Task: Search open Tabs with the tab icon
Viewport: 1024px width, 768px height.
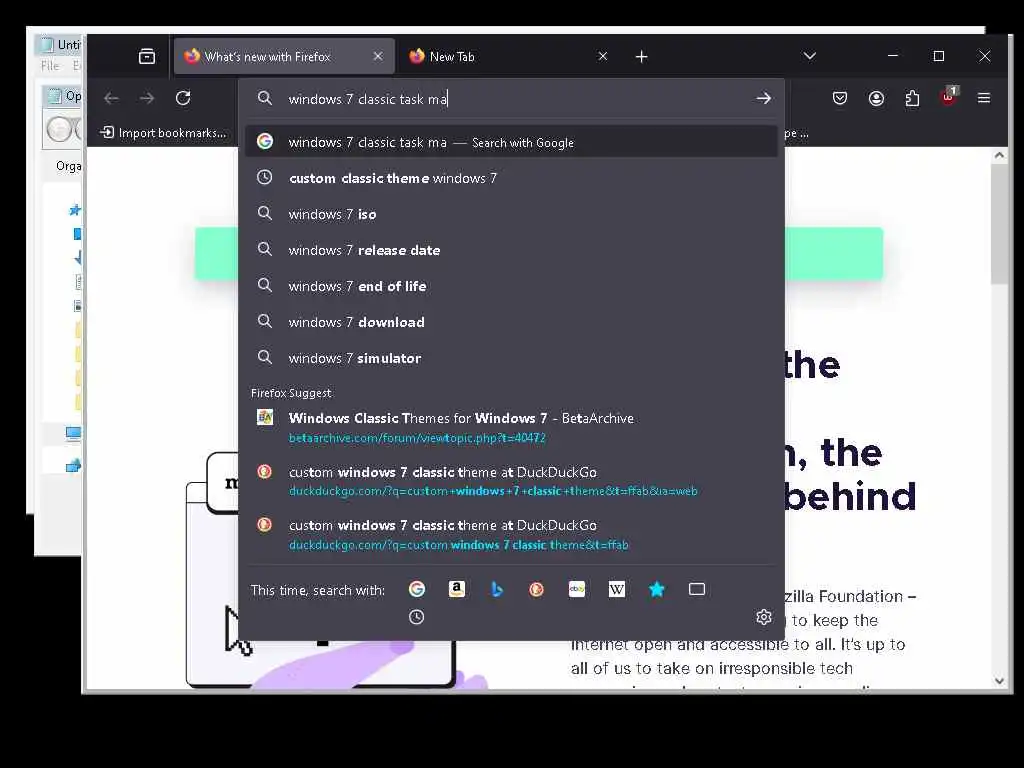Action: tap(697, 590)
